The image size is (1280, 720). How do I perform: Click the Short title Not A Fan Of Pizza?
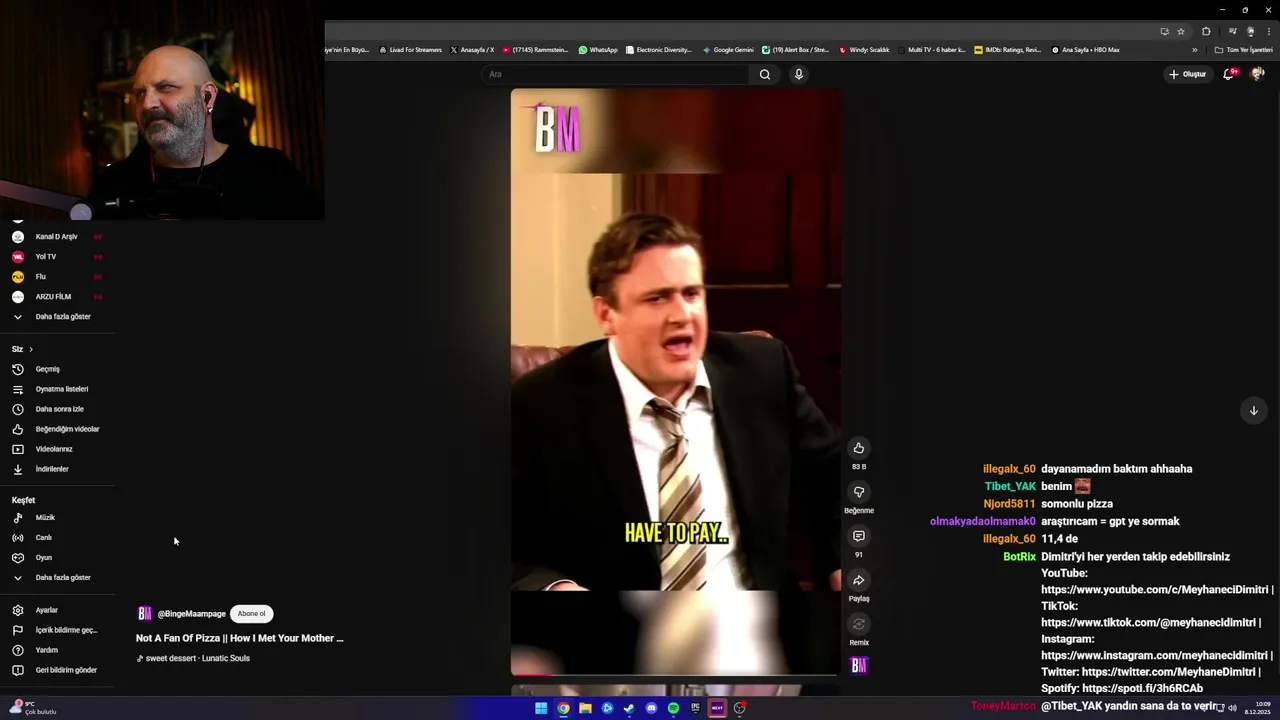click(x=239, y=638)
